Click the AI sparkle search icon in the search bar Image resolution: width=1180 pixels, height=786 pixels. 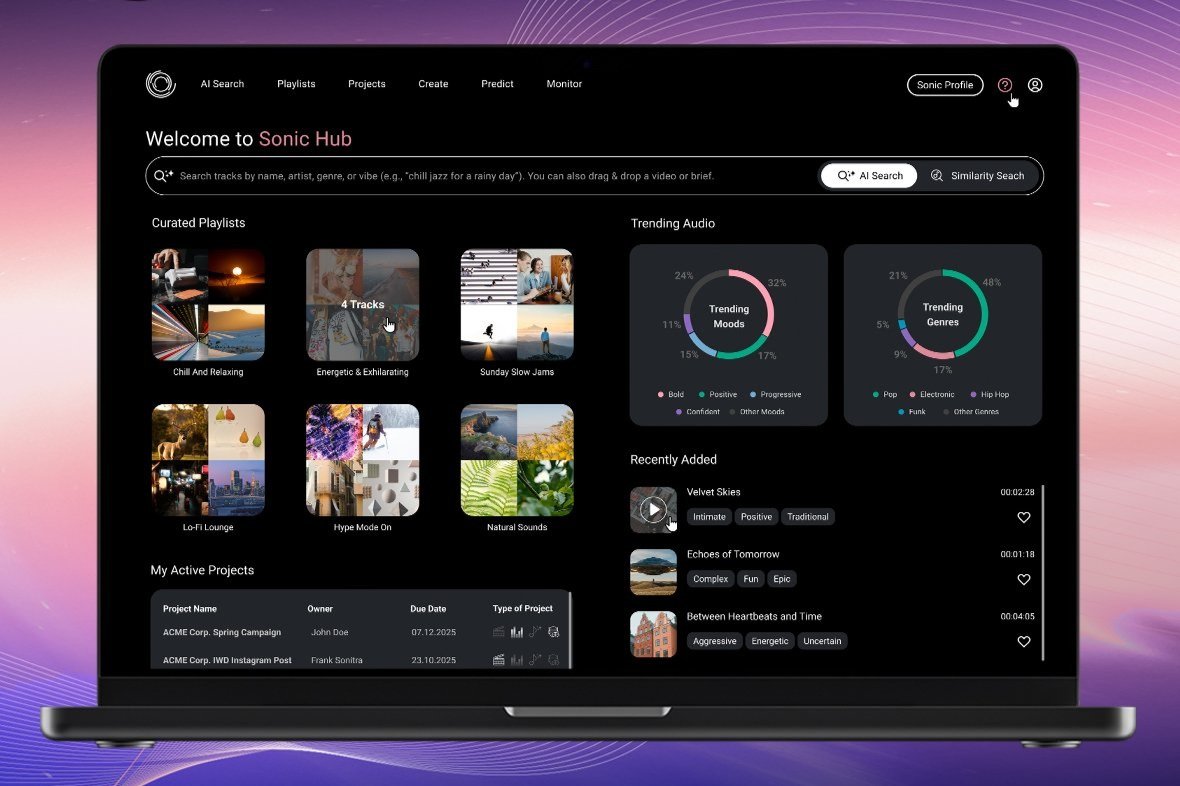pos(163,175)
